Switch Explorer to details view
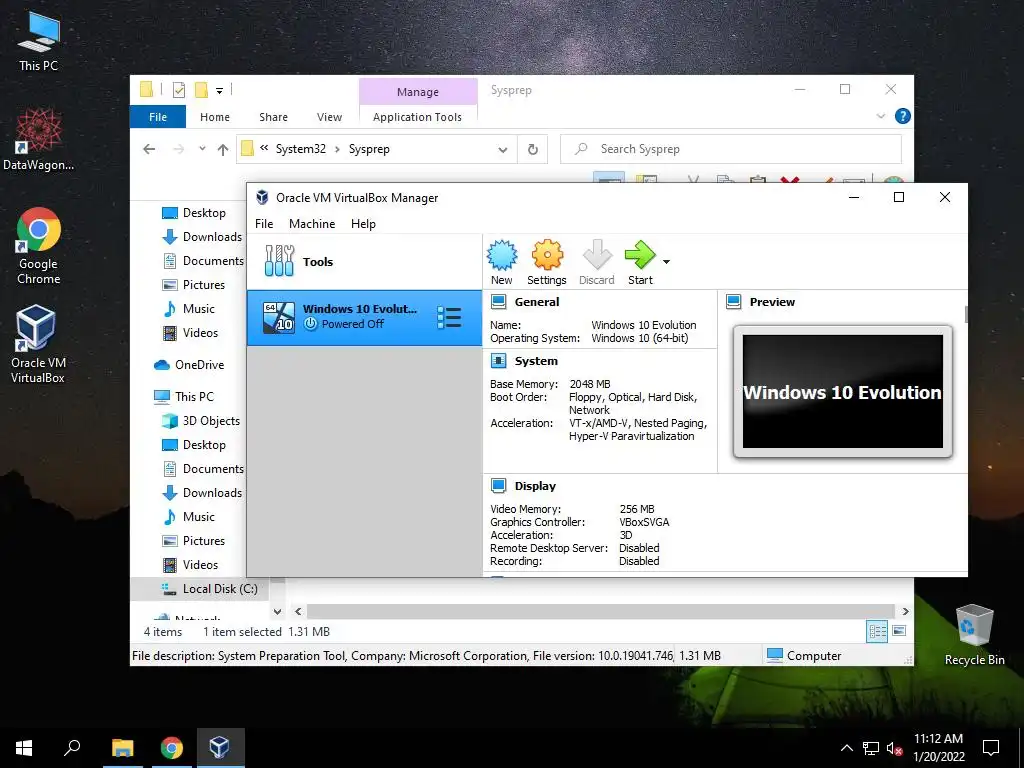 [x=877, y=631]
